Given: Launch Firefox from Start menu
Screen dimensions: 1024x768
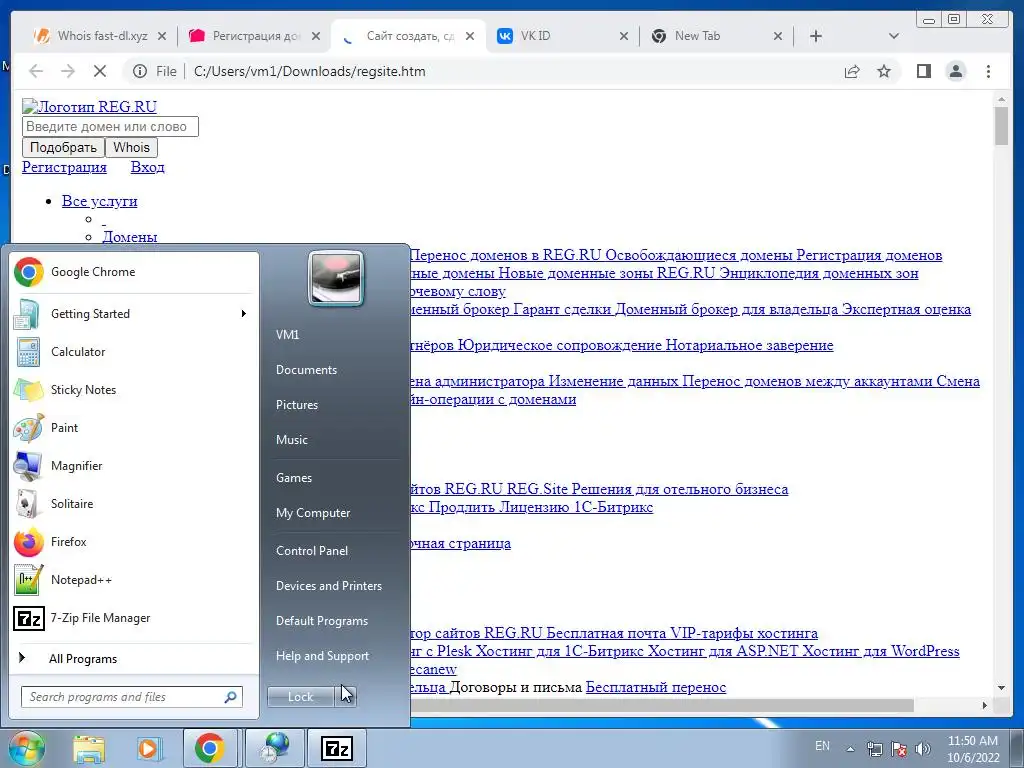Looking at the screenshot, I should (134, 541).
